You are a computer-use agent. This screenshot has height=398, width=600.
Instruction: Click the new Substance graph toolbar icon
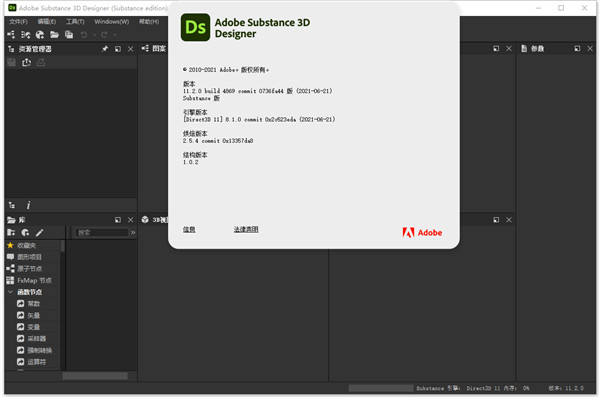11,35
